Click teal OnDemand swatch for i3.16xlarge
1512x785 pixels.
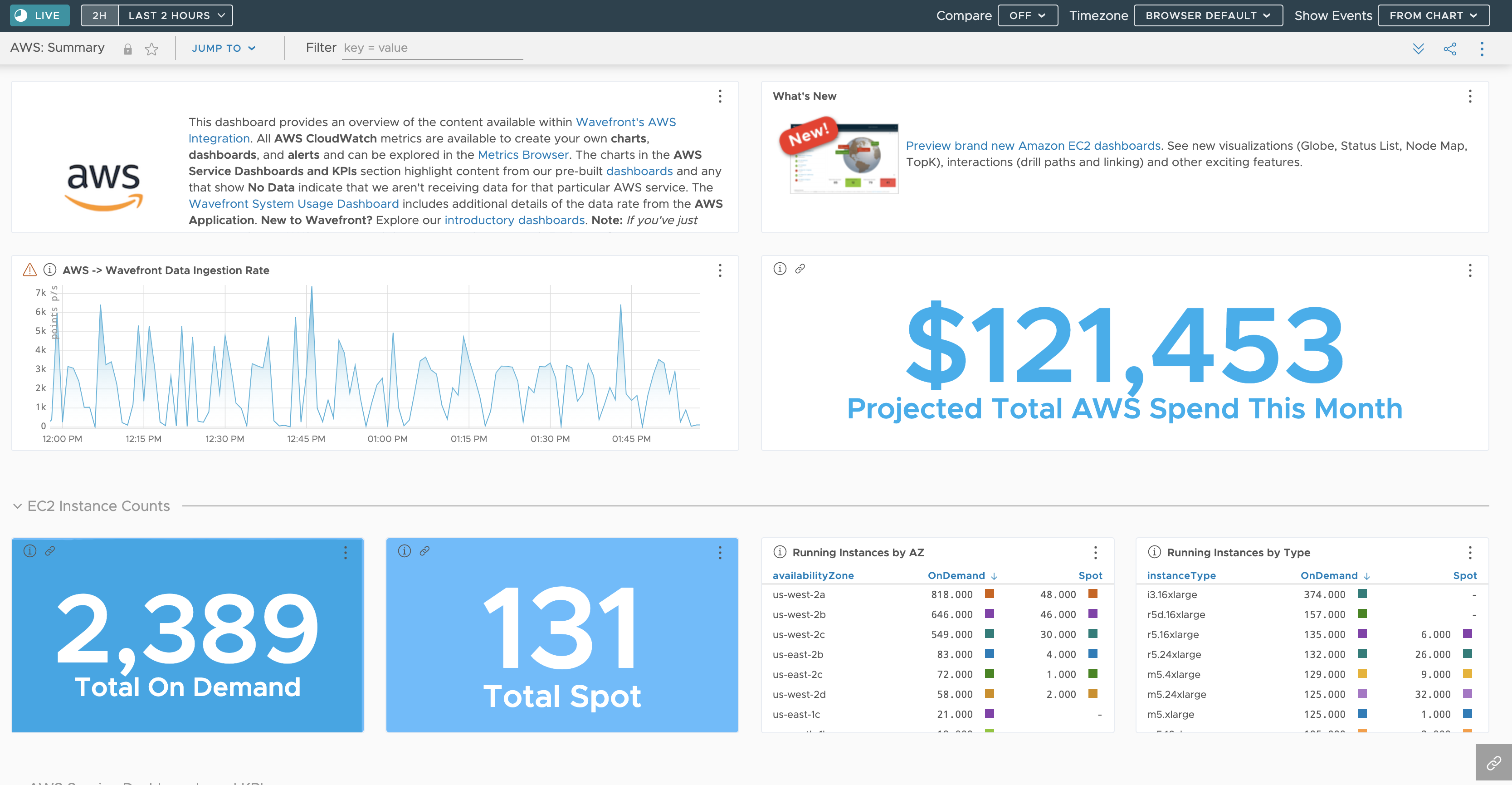1362,594
